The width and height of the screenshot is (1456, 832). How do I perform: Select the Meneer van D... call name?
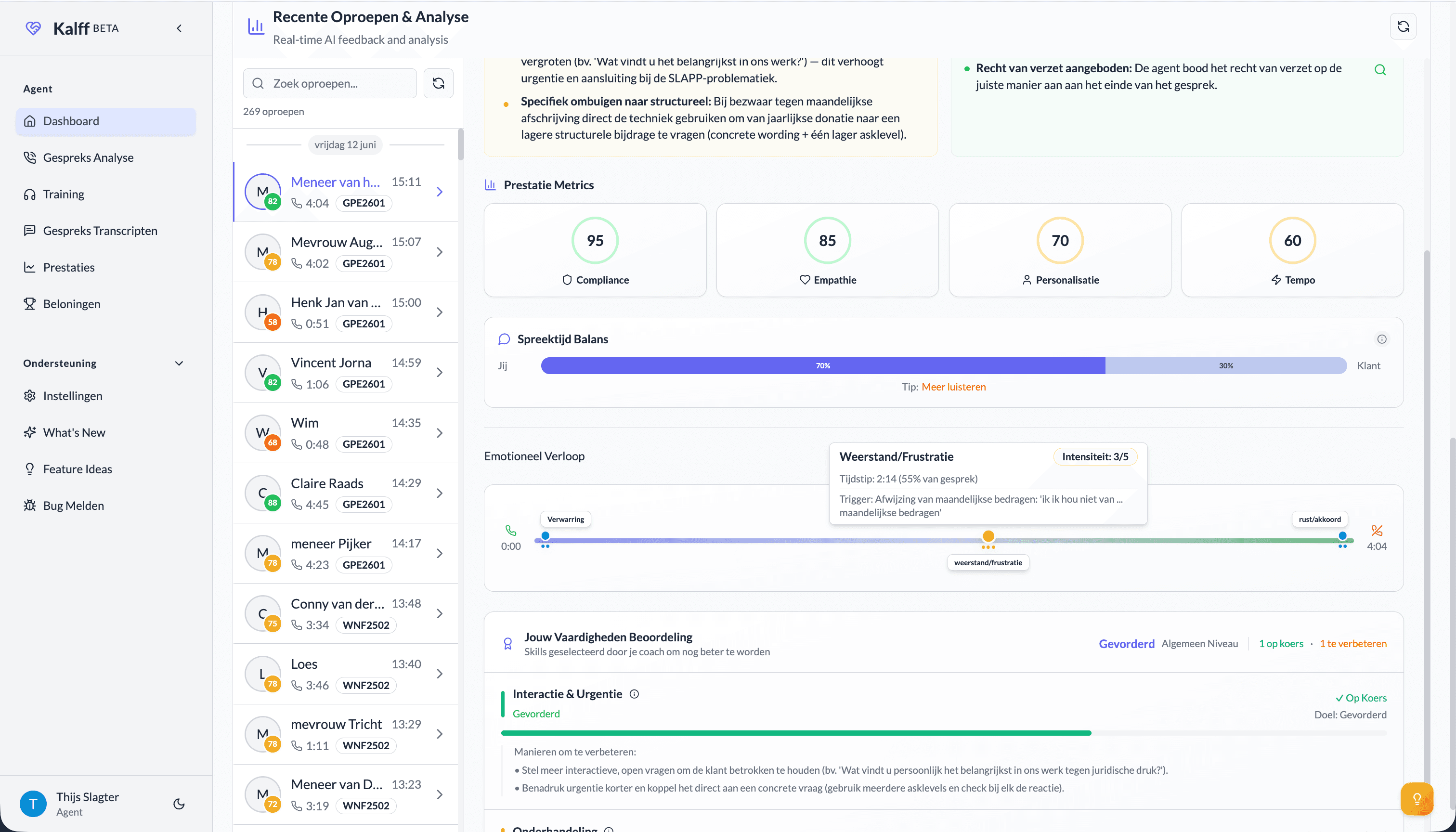pos(337,784)
